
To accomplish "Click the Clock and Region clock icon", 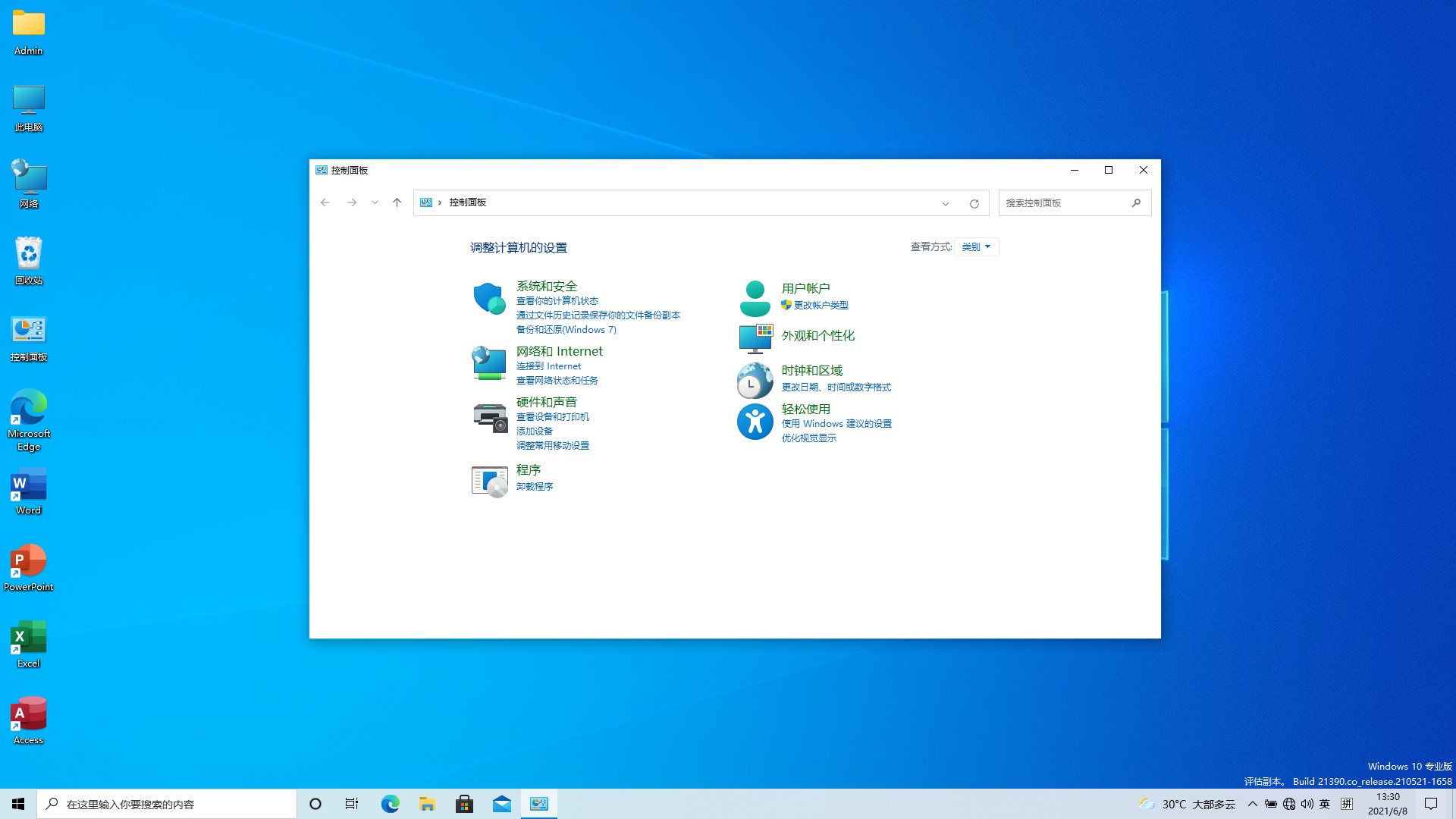I will [755, 379].
